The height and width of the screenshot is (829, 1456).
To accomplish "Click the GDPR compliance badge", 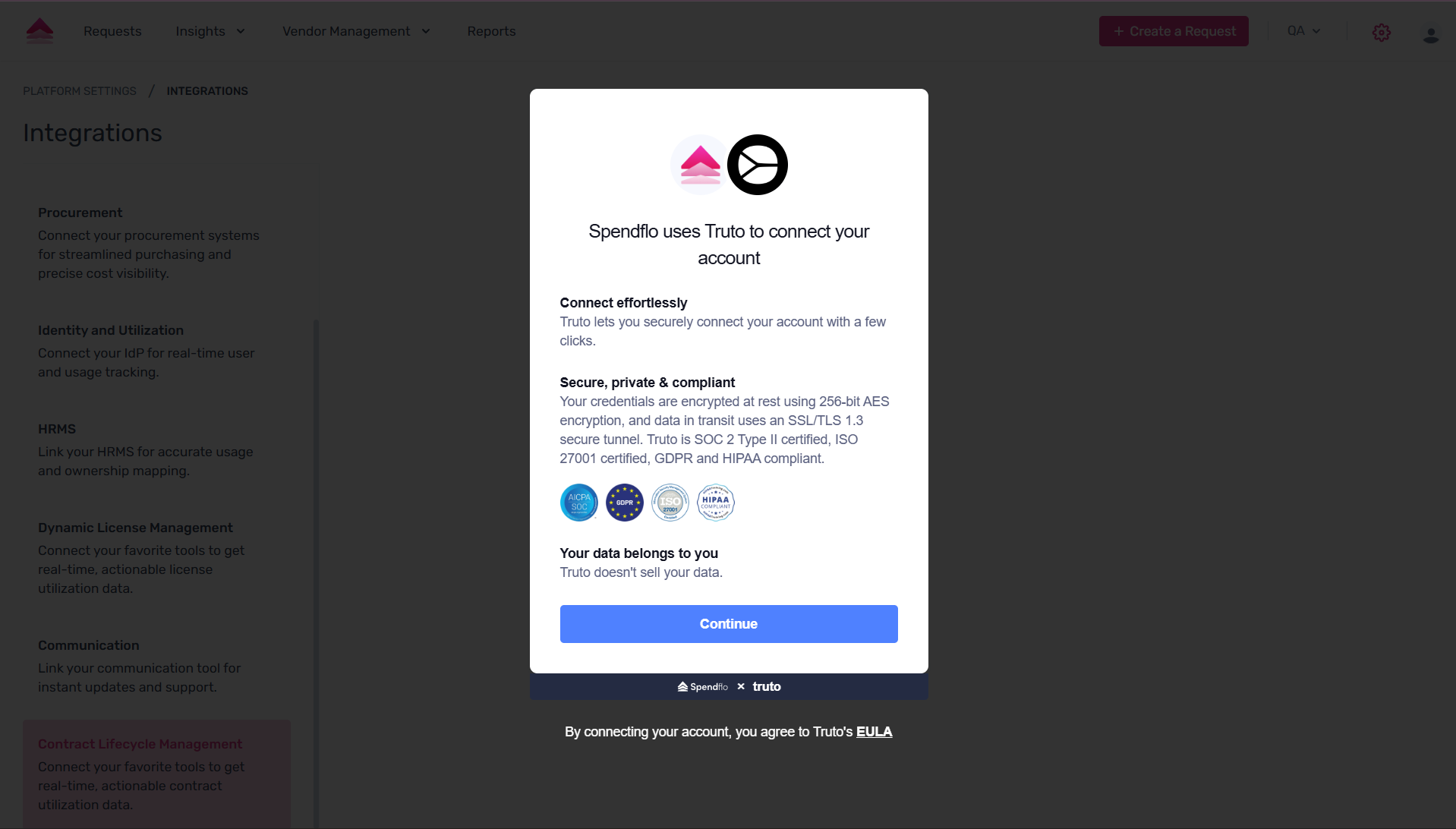I will click(x=625, y=503).
